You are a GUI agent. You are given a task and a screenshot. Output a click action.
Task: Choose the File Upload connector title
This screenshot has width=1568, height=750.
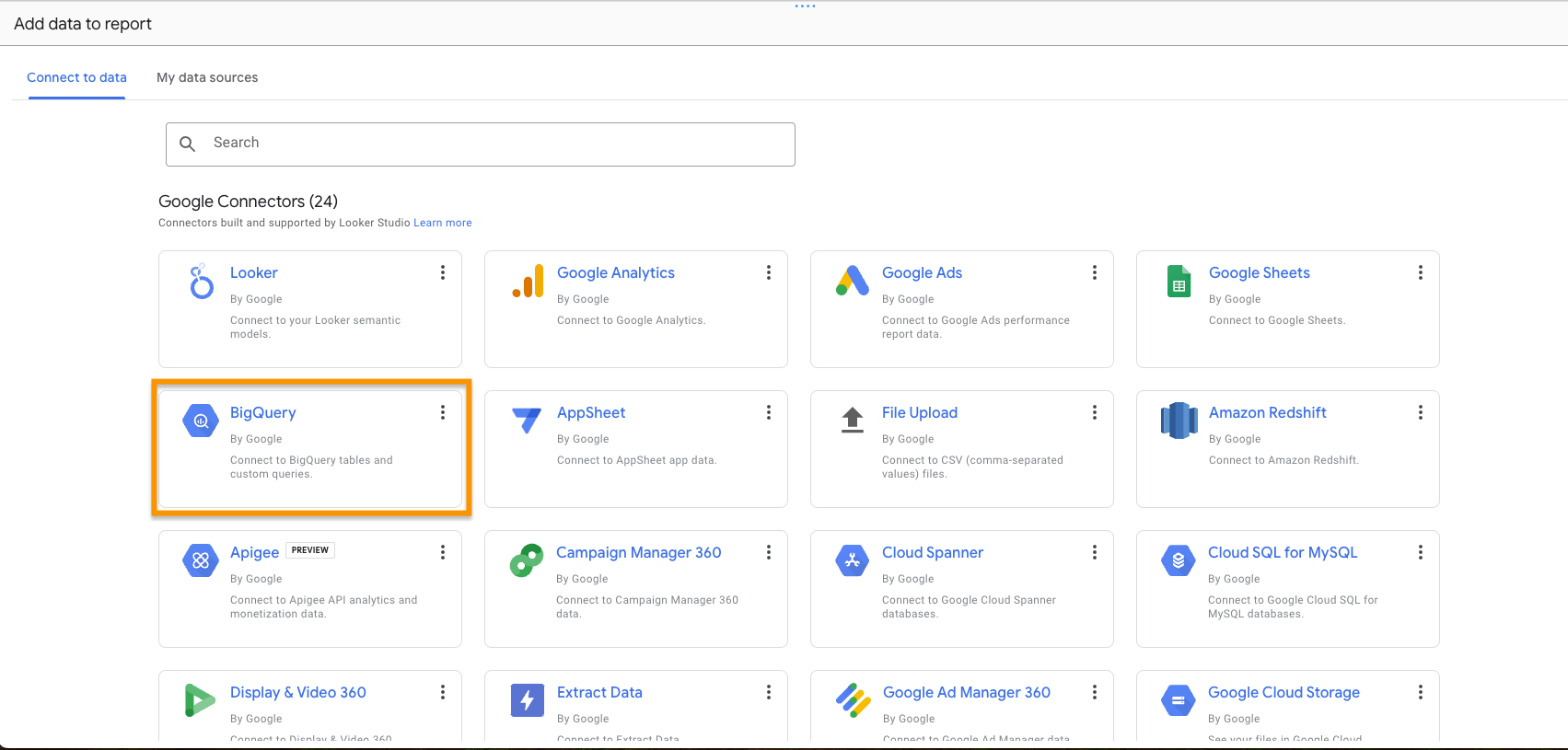tap(920, 412)
